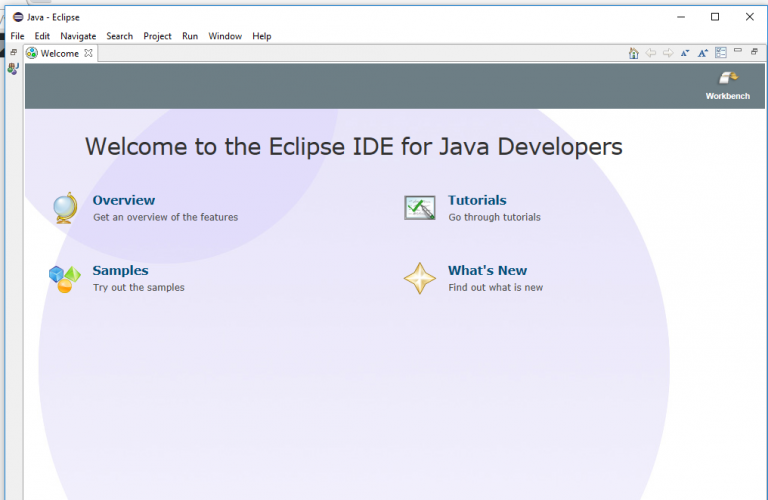Screen dimensions: 768x500
Task: Open the File menu
Action: pyautogui.click(x=17, y=36)
